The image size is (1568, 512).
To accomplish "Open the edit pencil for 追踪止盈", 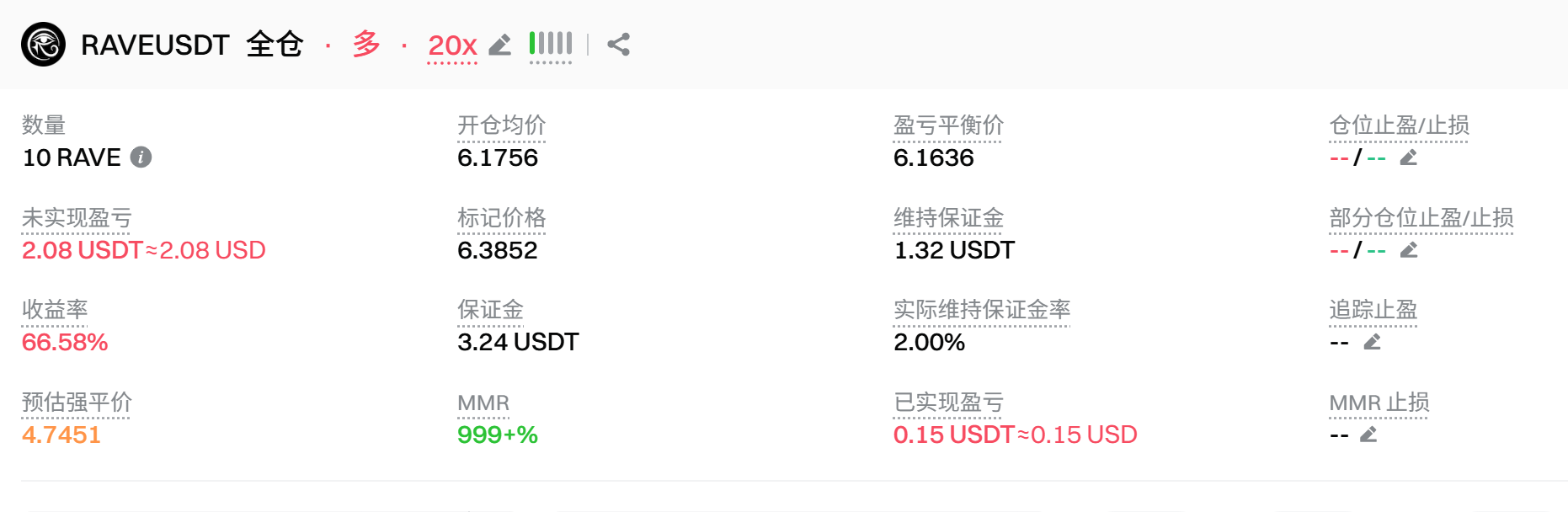I will 1373,342.
